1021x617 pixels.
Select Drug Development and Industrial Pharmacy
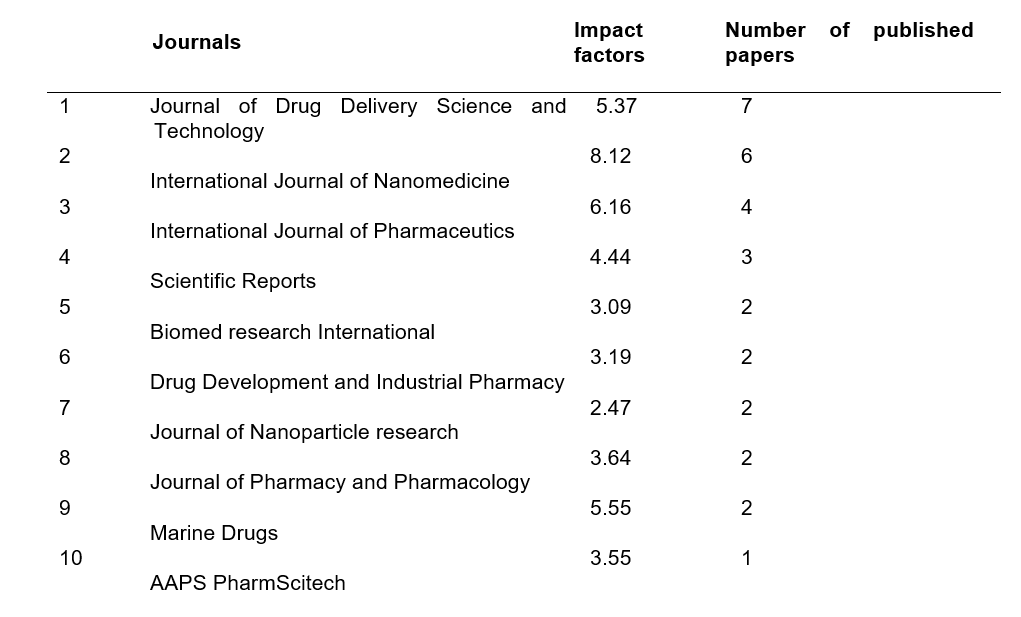357,382
